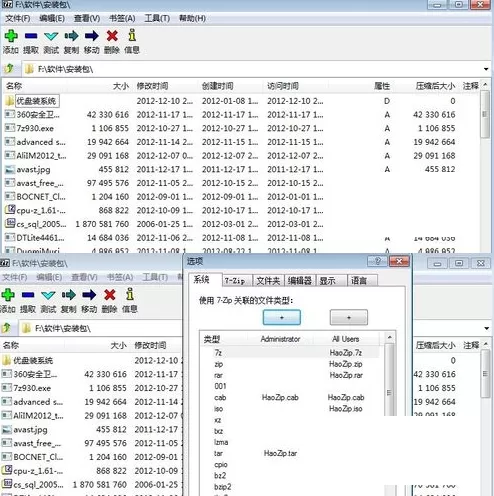Click the Extract minus icon in upper window
Viewport: 494px width, 496px height.
coord(31,36)
